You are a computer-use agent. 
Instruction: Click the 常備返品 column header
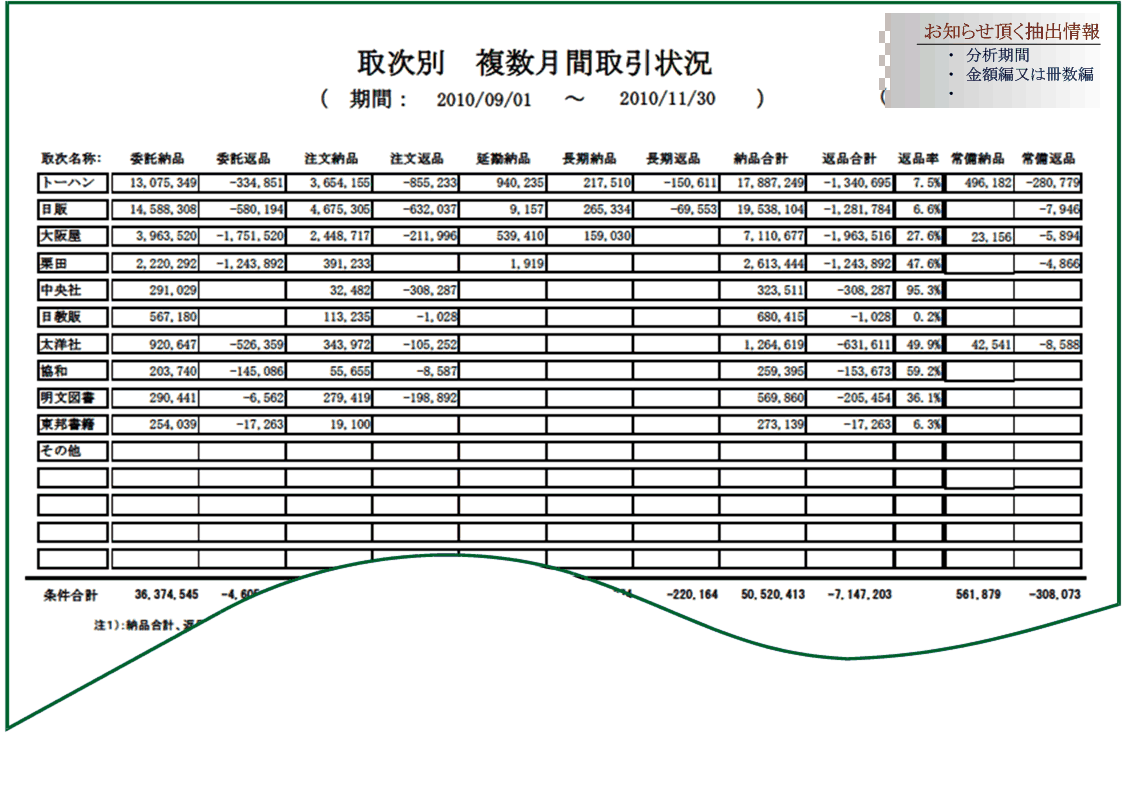tap(1048, 158)
